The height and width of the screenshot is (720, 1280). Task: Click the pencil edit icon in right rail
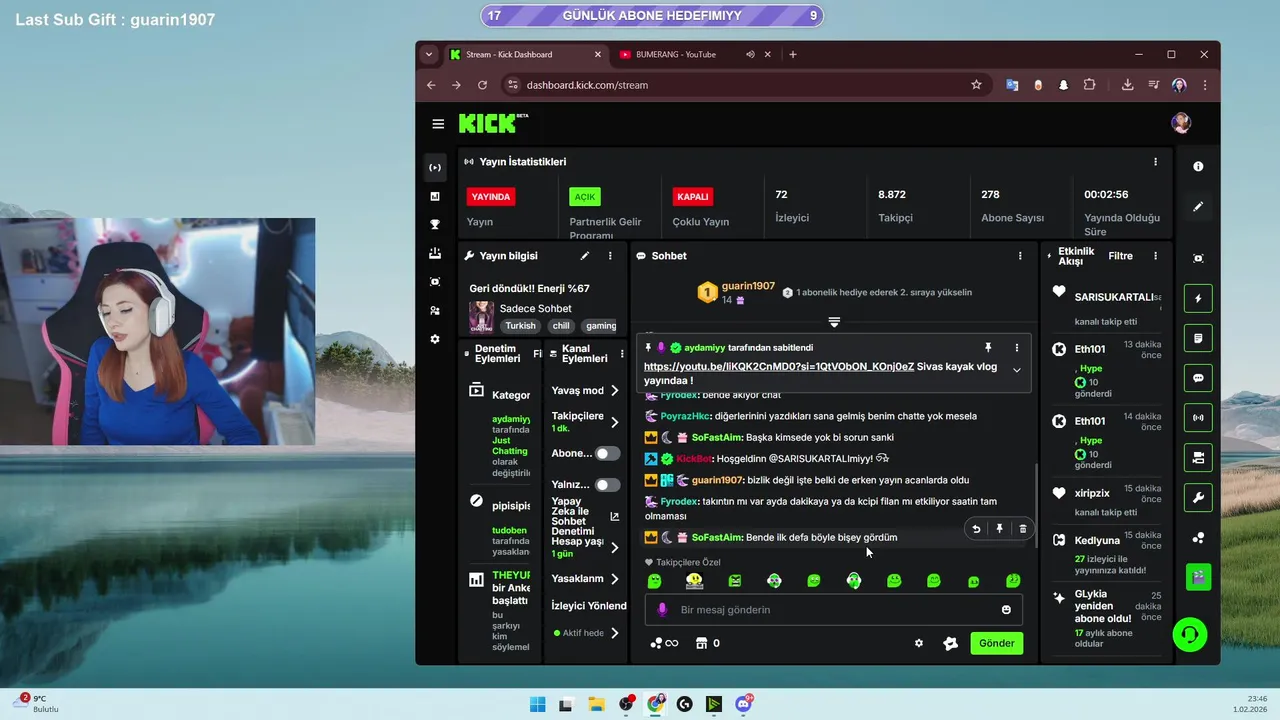[1198, 206]
